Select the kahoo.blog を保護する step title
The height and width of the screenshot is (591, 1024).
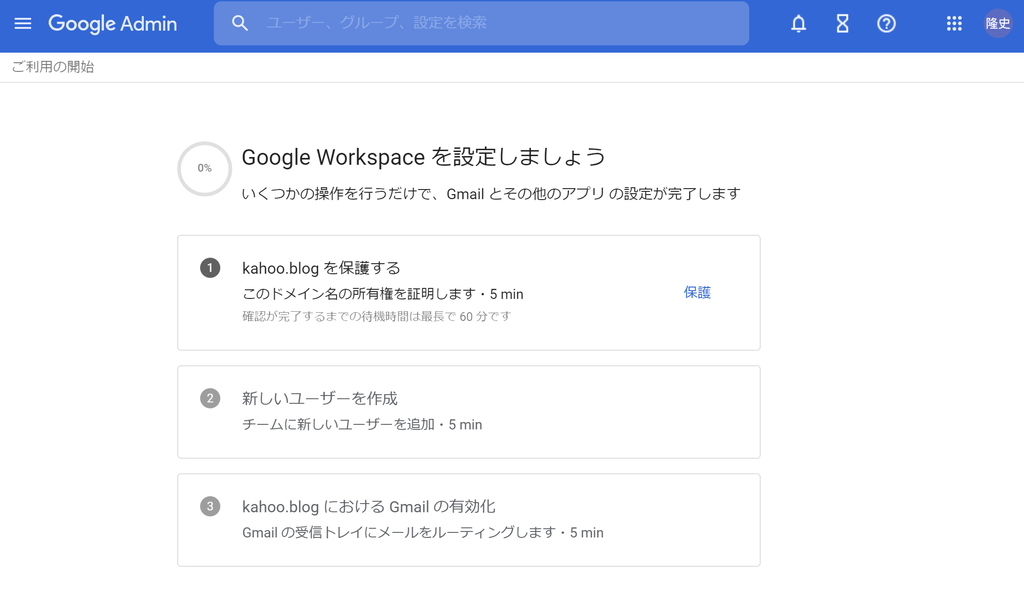tap(321, 268)
